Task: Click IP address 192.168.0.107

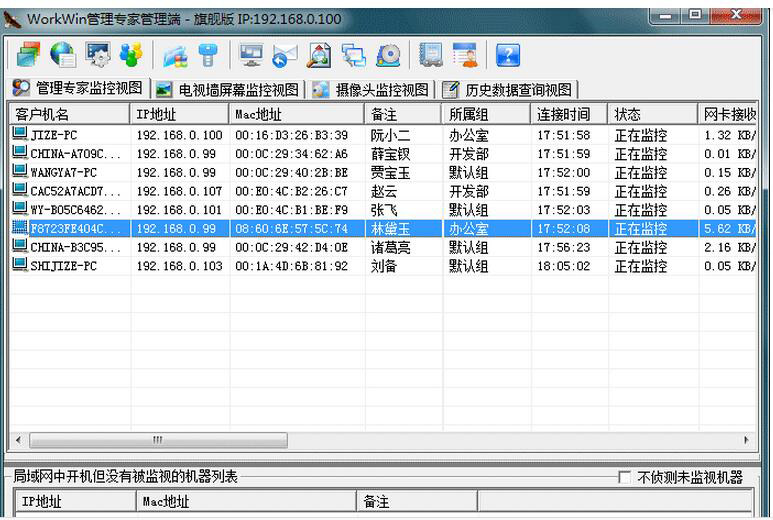Action: click(179, 191)
